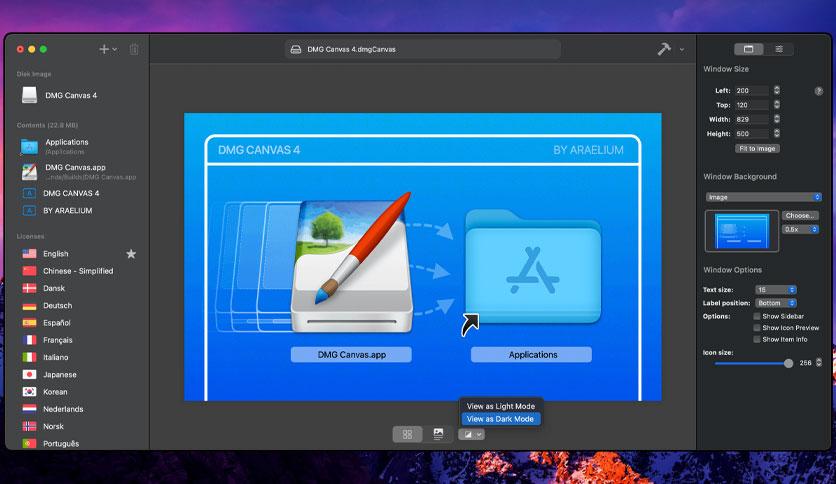Enable the Show Icon Preview checkbox
Screen dimensions: 836x484
pos(757,328)
